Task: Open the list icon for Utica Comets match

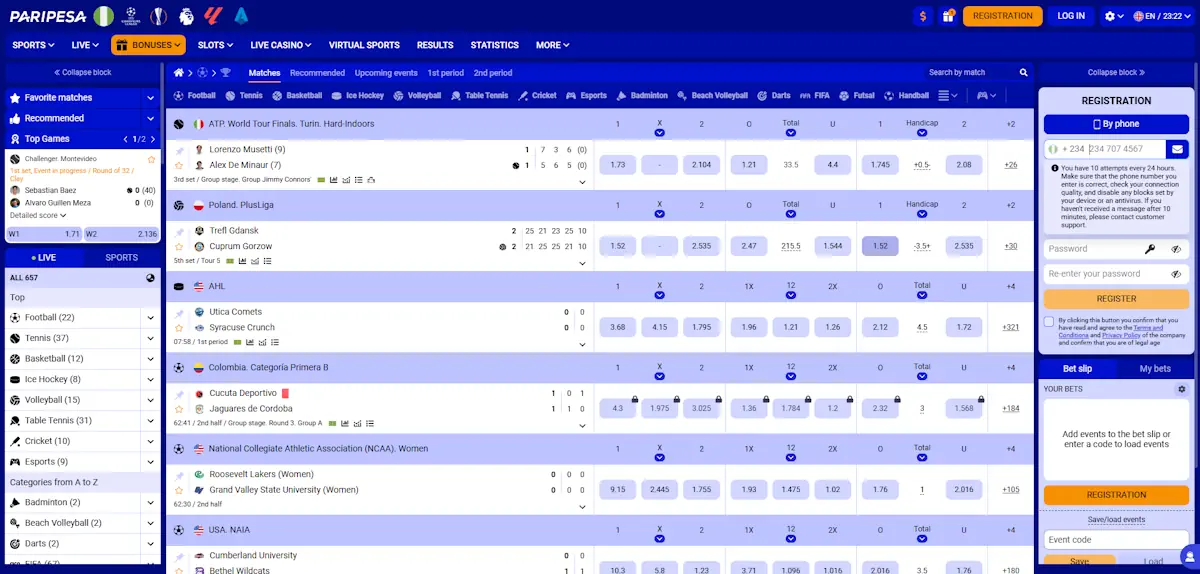Action: coord(275,342)
